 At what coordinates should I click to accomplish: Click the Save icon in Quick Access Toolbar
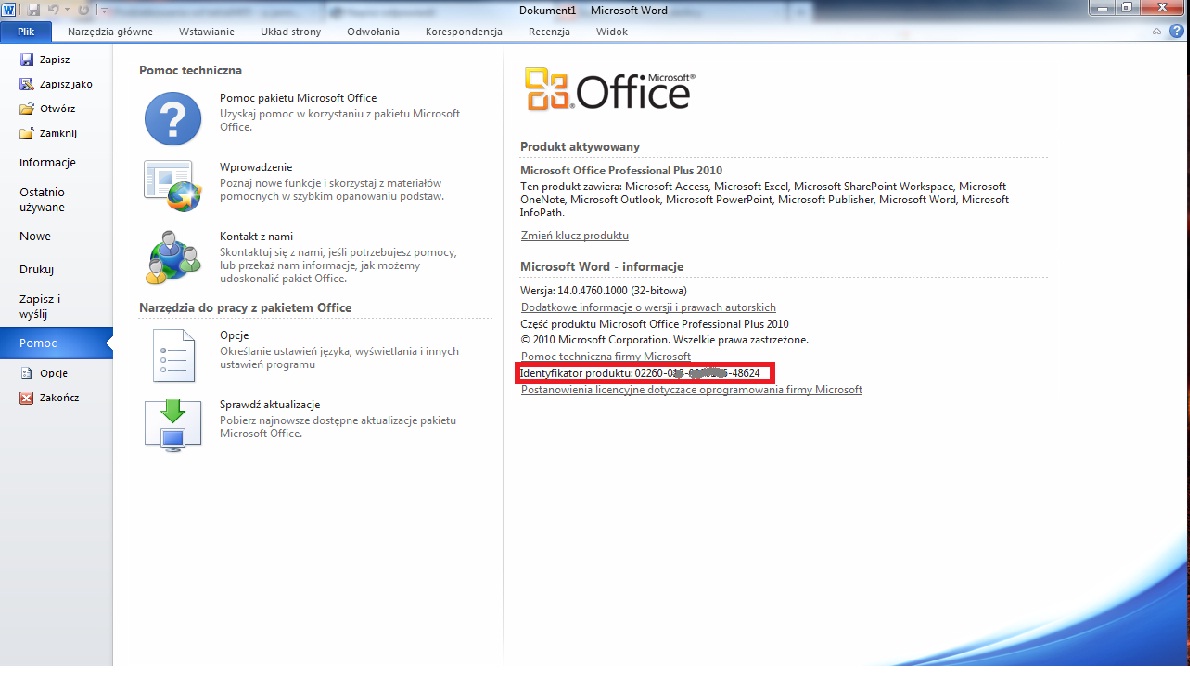(34, 10)
